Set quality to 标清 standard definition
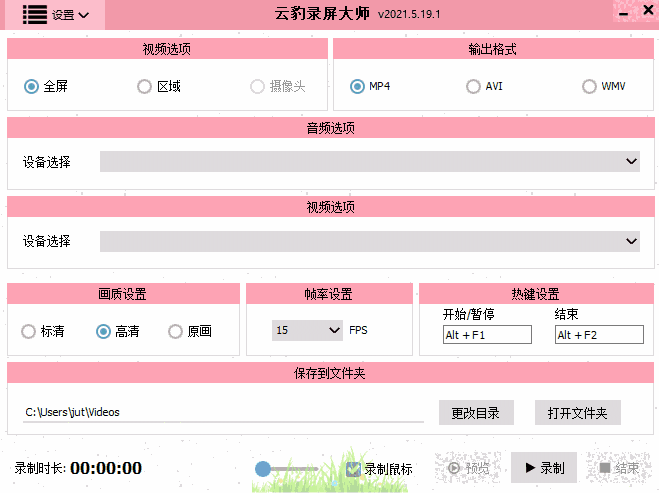 (x=29, y=331)
